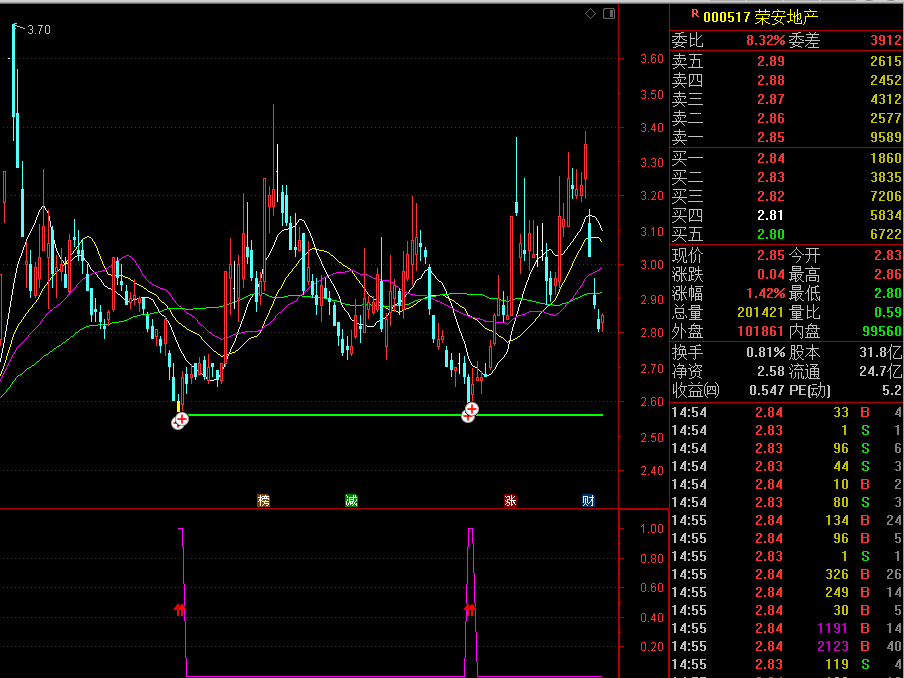Click the 买五 bid row at 2.80

786,234
